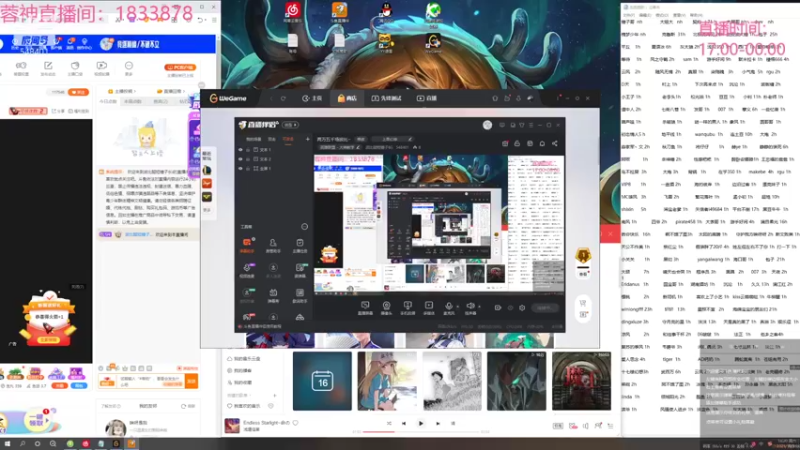Click the video play icon in left page toolbar

(x=102, y=65)
